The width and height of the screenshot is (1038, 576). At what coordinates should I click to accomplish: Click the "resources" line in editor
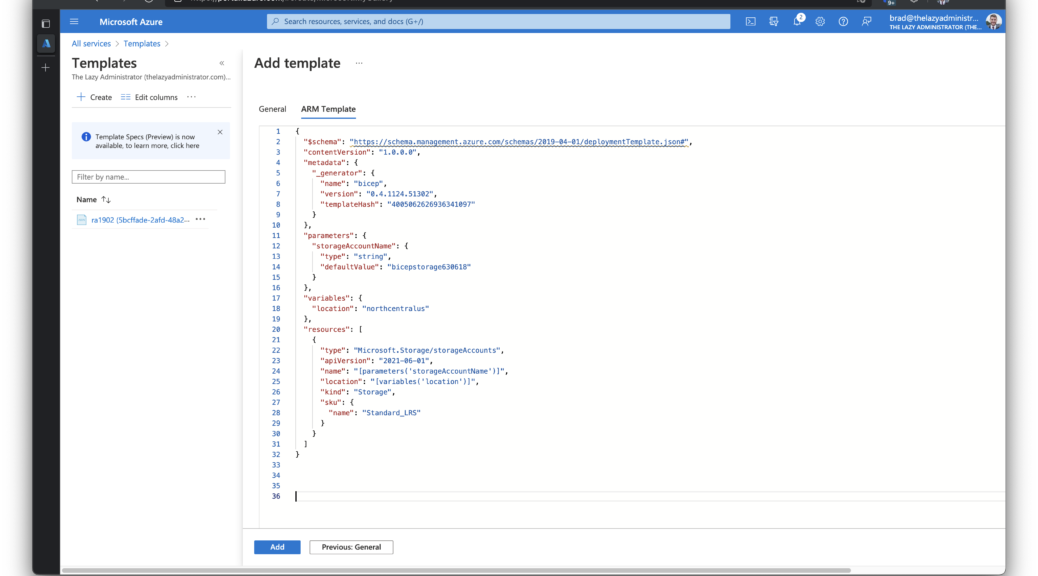333,330
